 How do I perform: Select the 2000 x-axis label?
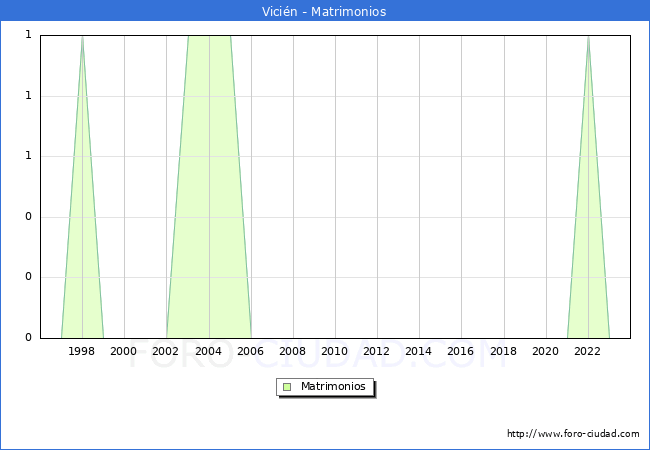click(124, 351)
